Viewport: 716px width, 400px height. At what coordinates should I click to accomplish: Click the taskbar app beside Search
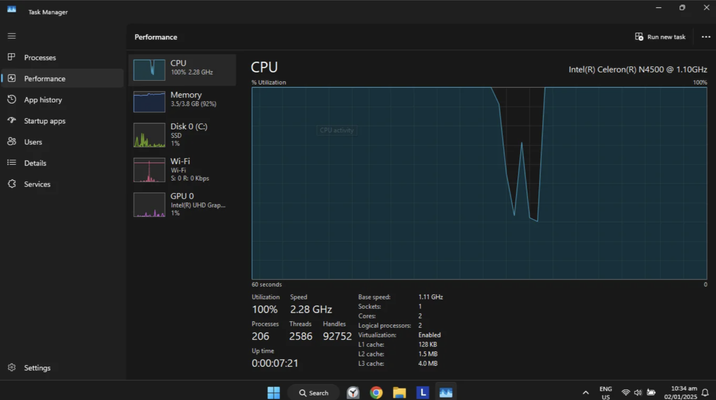pos(353,392)
